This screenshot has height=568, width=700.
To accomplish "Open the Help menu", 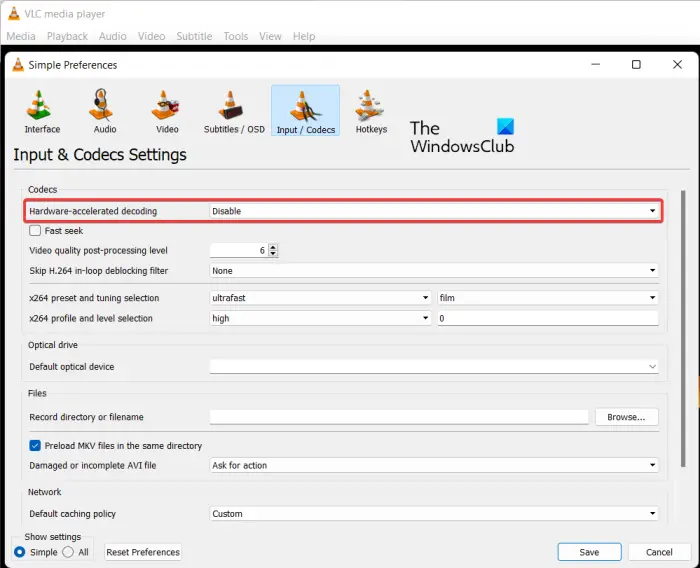I will tap(304, 36).
